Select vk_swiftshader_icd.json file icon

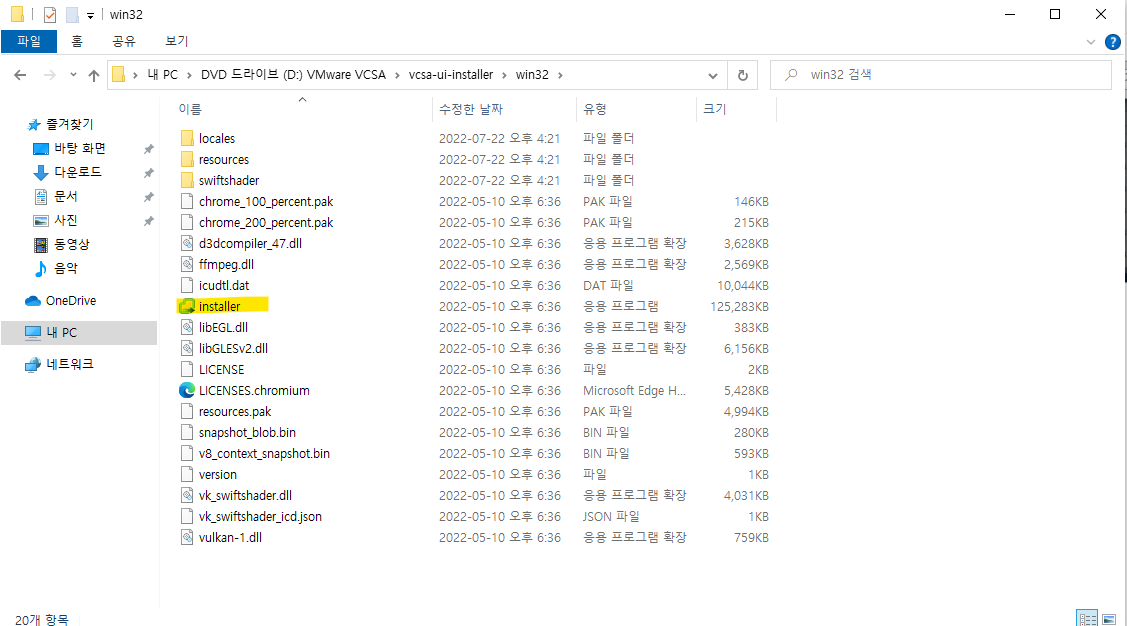click(x=187, y=516)
